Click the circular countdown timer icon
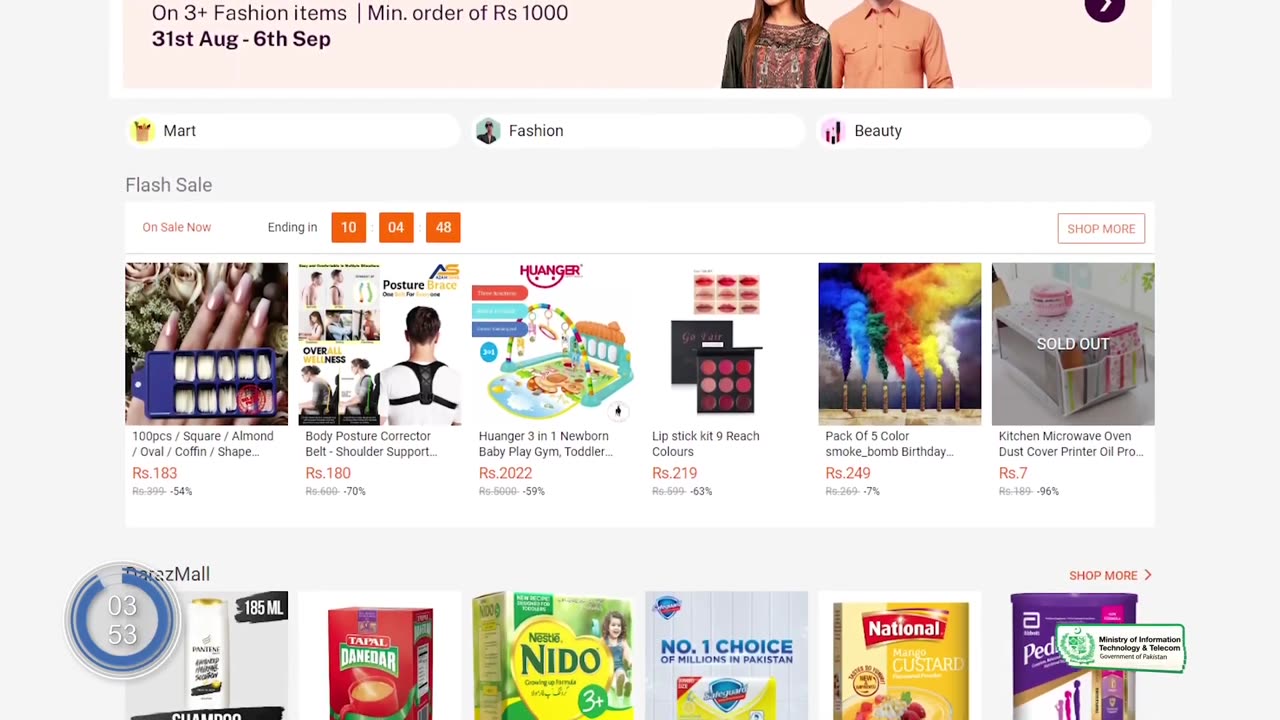1280x720 pixels. click(122, 620)
